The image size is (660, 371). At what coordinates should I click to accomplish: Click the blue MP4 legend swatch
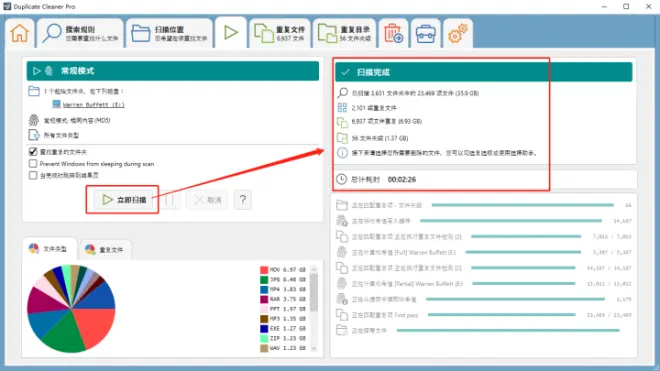point(264,289)
